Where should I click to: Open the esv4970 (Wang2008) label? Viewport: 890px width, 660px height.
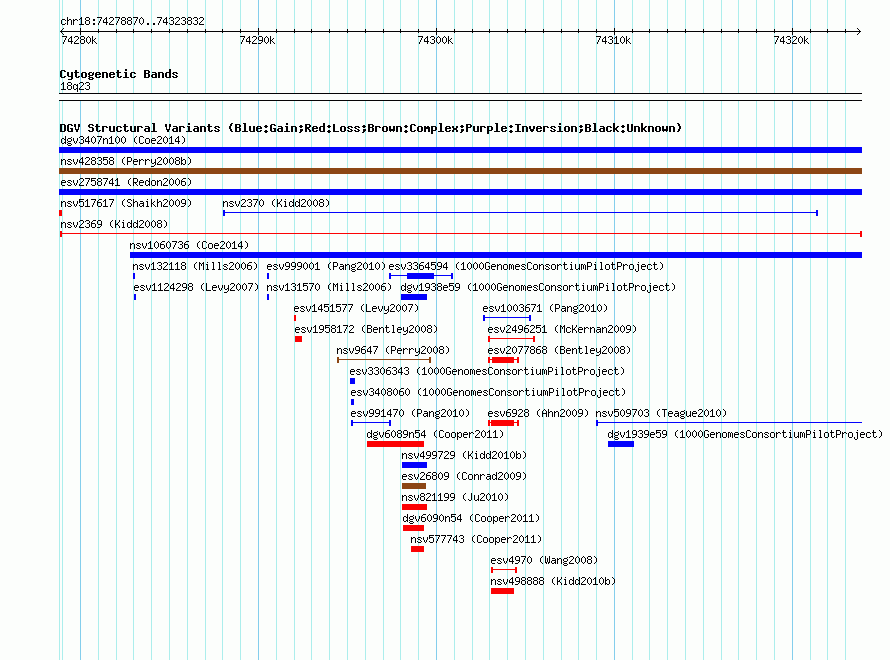point(544,560)
